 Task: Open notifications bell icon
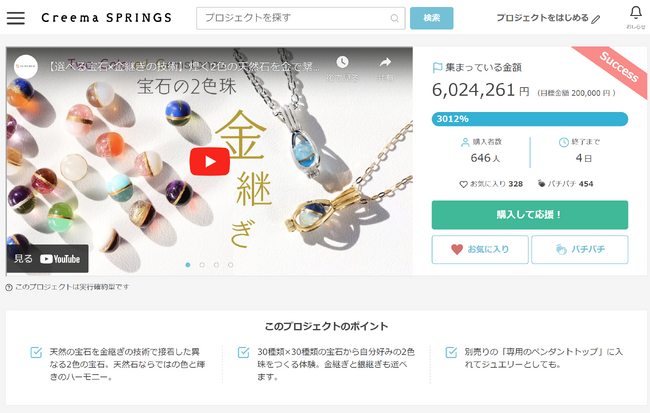pos(635,12)
